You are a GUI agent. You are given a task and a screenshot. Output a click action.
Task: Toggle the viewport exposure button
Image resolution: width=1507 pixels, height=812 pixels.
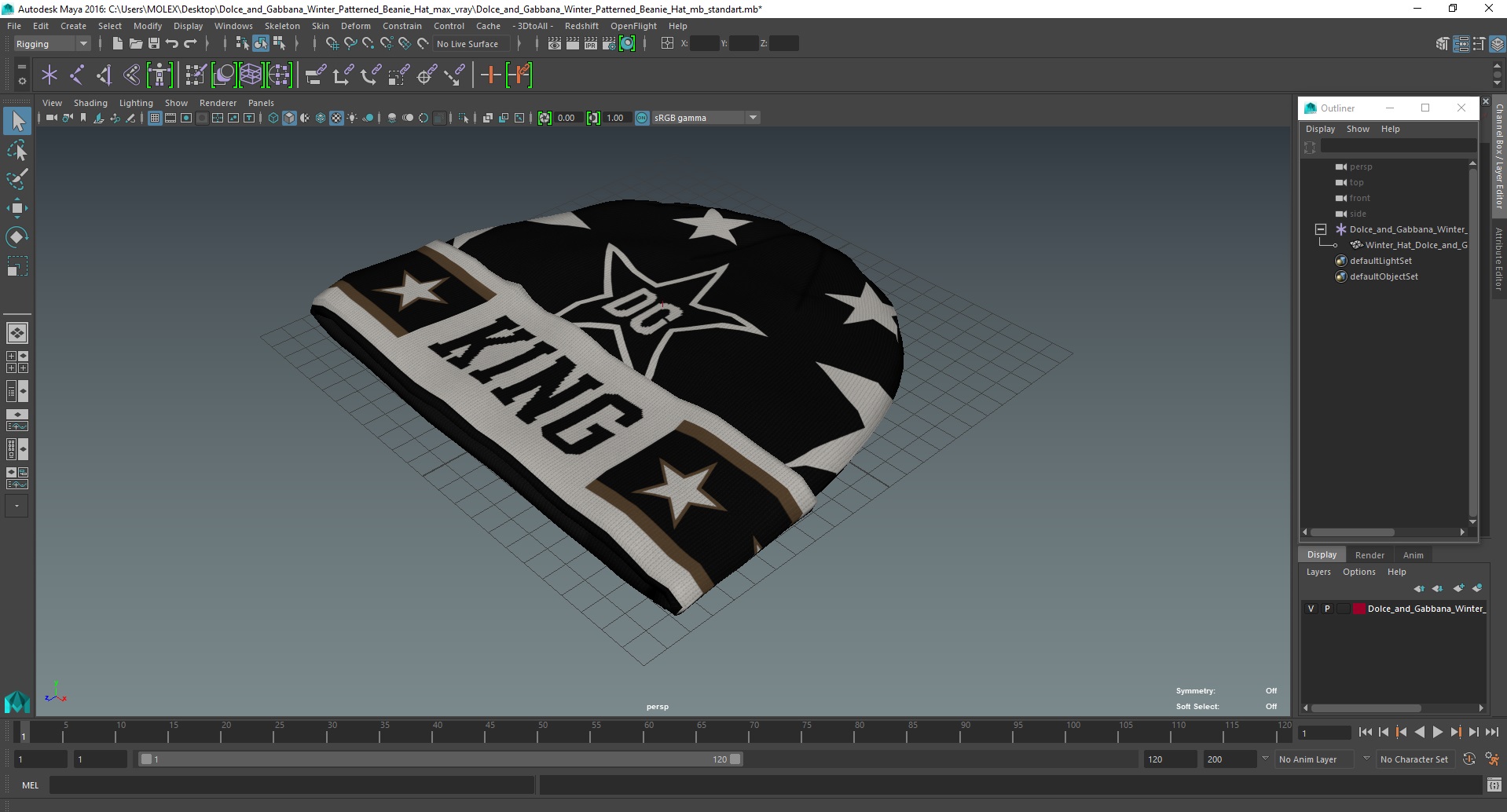click(544, 118)
